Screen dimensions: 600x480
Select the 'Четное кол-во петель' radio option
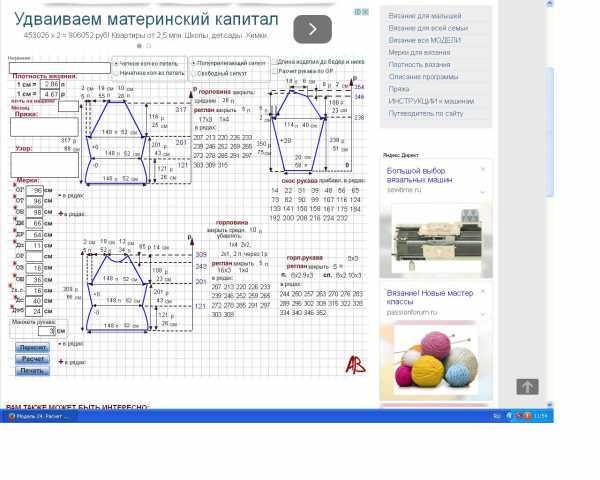pos(114,62)
